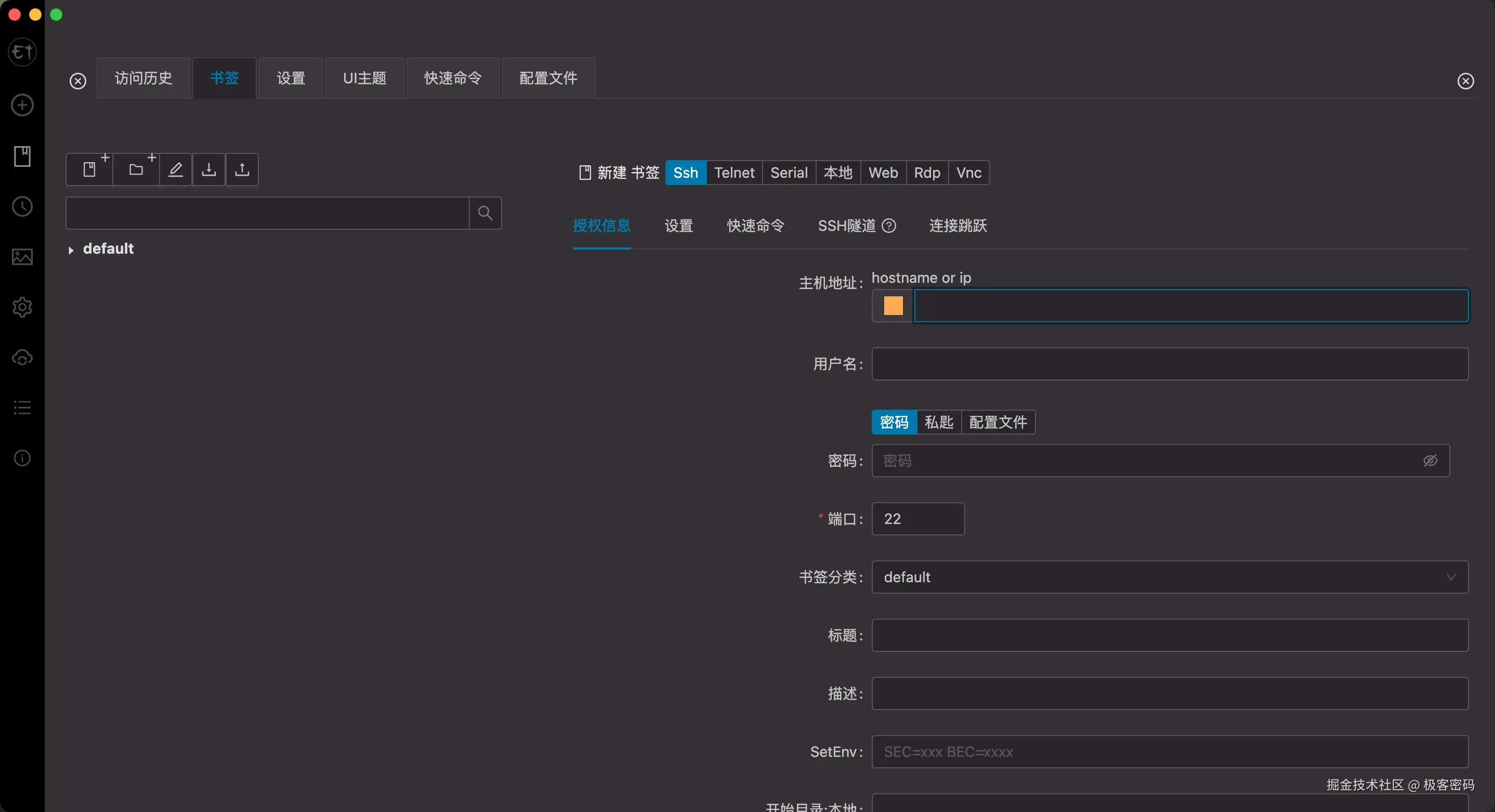Image resolution: width=1495 pixels, height=812 pixels.
Task: Click the new bookmark folder icon
Action: (136, 169)
